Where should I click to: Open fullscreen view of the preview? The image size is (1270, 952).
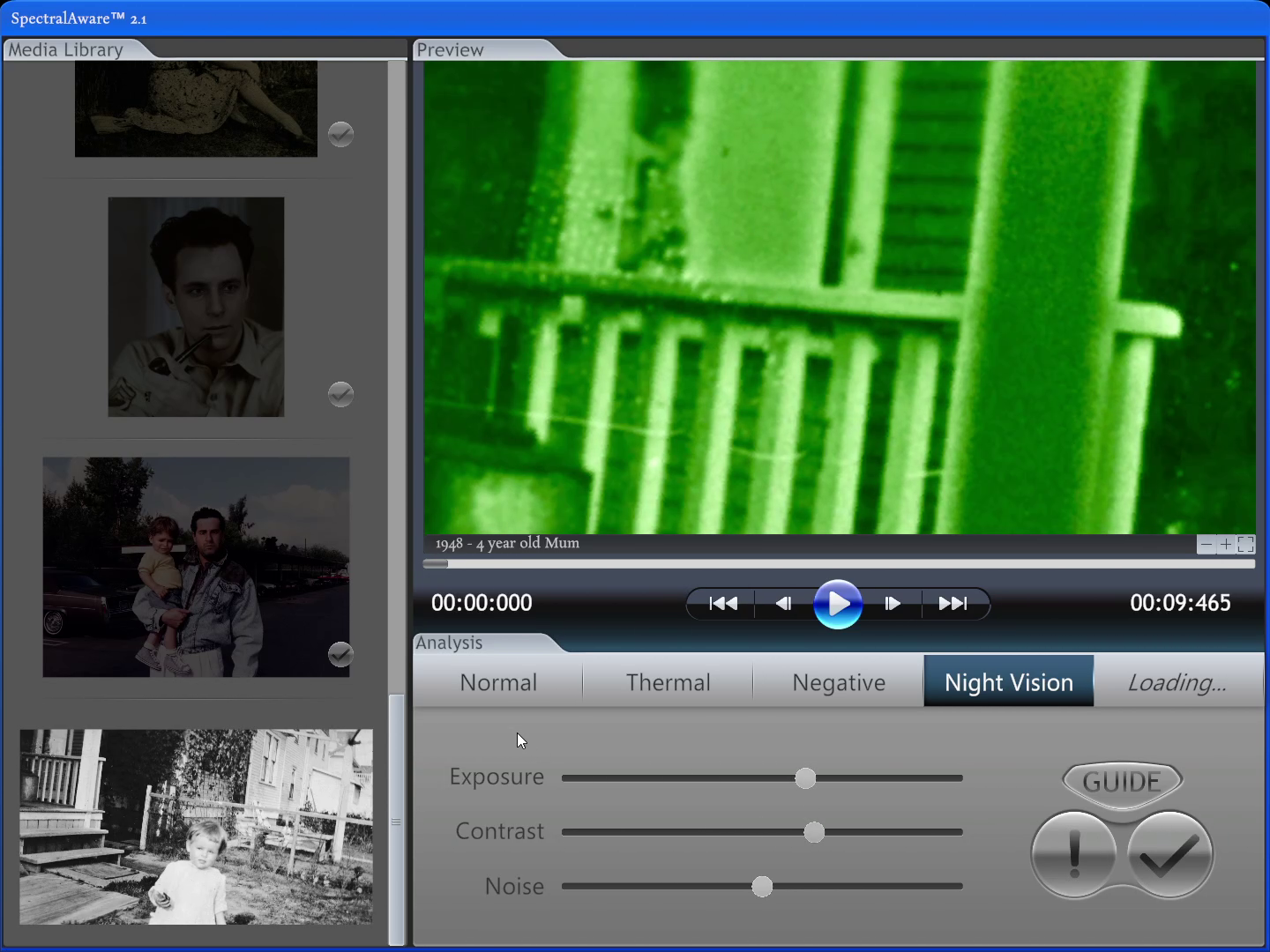pyautogui.click(x=1245, y=544)
